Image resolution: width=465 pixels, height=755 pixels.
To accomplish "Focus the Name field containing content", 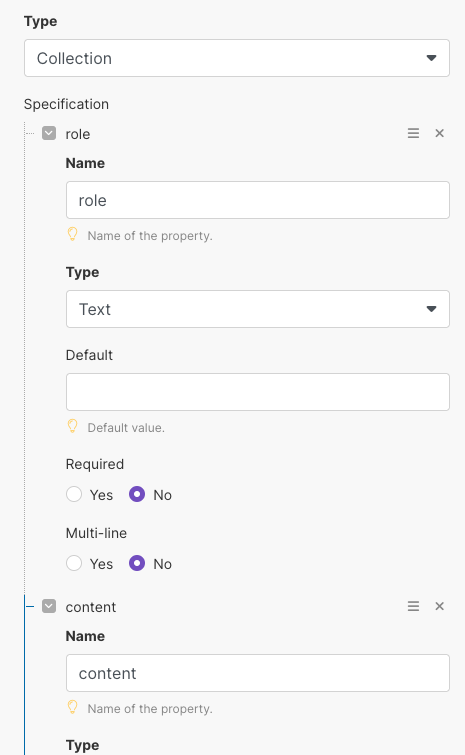I will 258,673.
